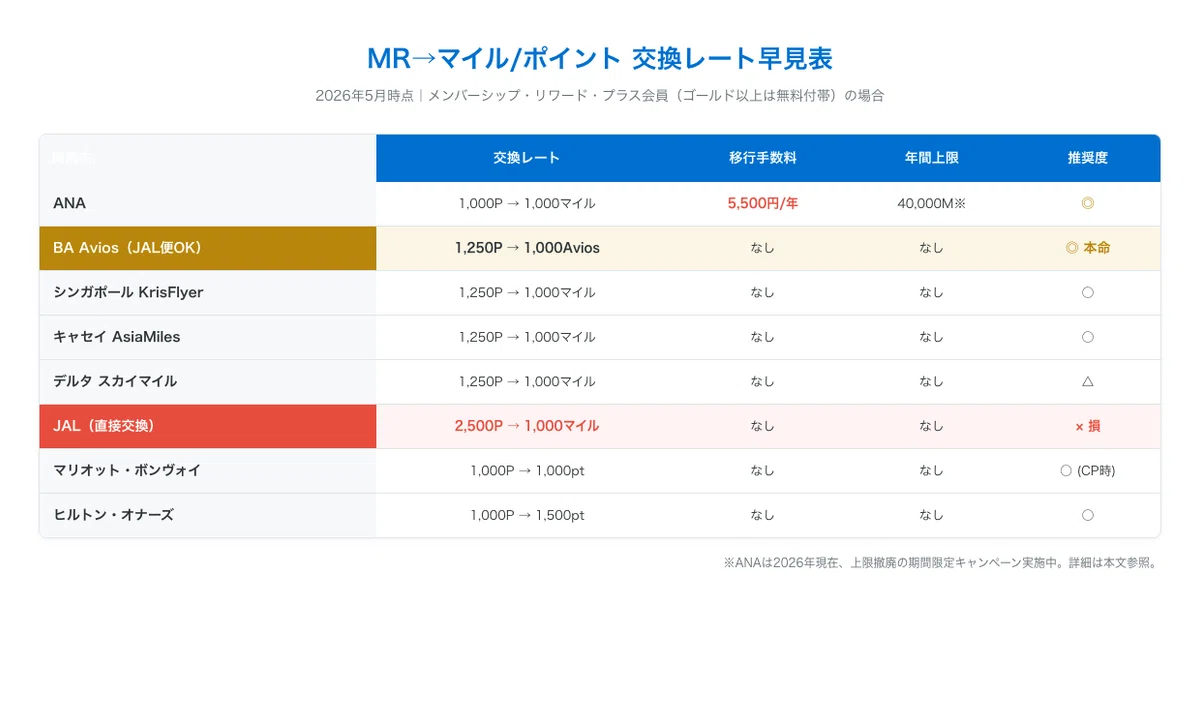1200x726 pixels.
Task: Click the '○' recommendation in the AsiaMiles row
Action: (x=1088, y=337)
